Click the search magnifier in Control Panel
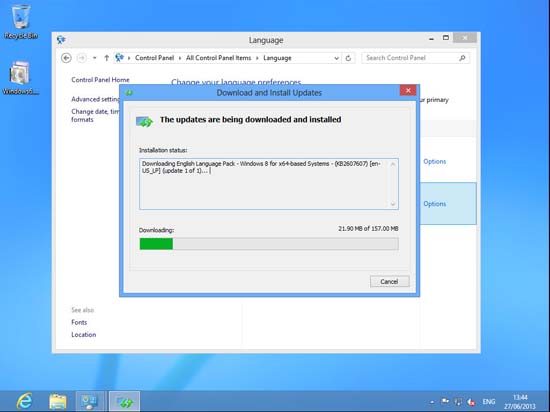This screenshot has width=550, height=412. pos(462,58)
